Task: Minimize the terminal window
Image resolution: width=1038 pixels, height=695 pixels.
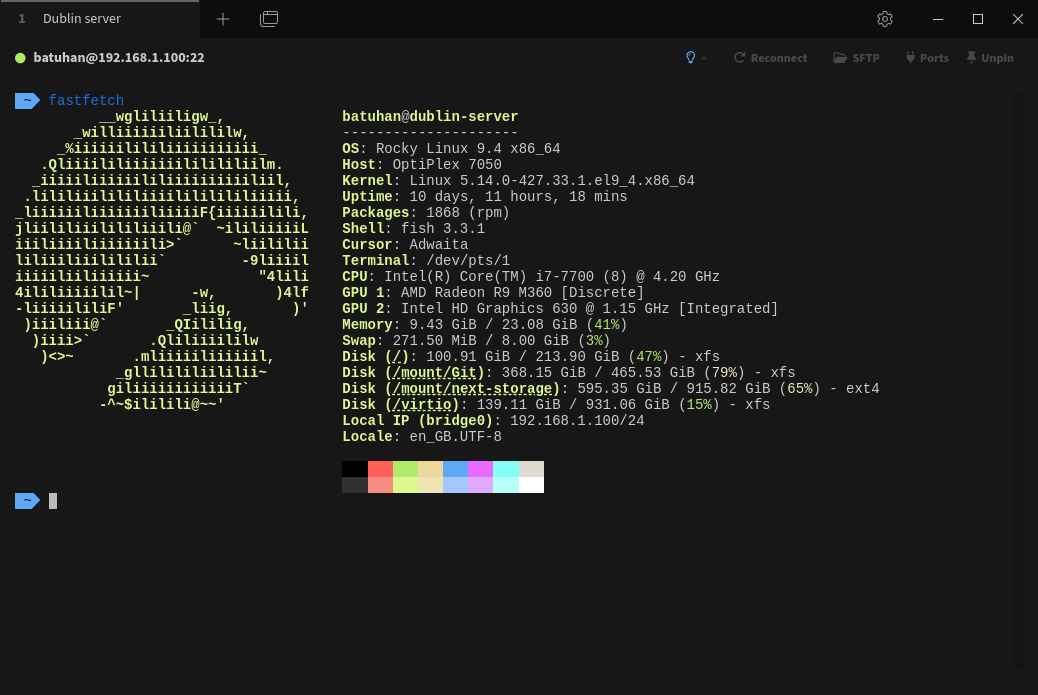Action: click(x=938, y=19)
